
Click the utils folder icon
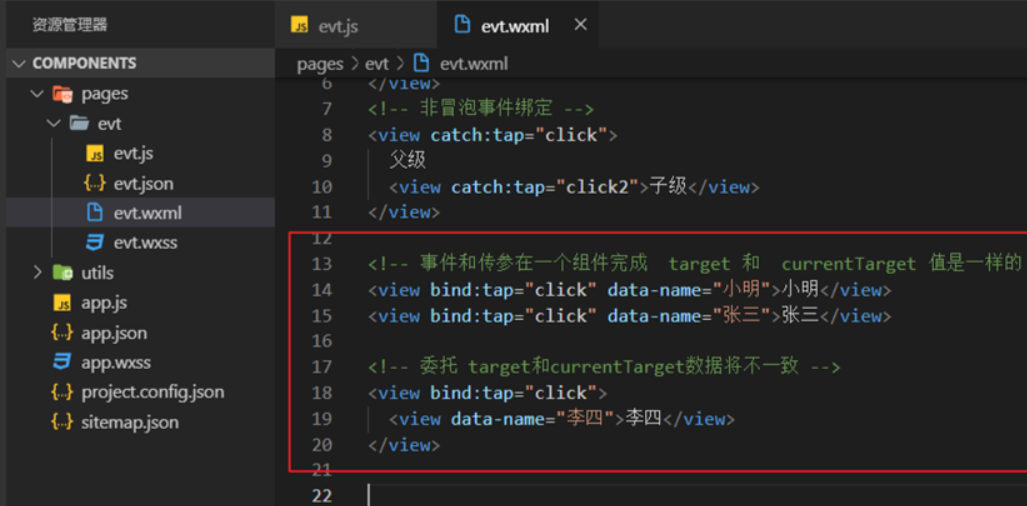(62, 272)
